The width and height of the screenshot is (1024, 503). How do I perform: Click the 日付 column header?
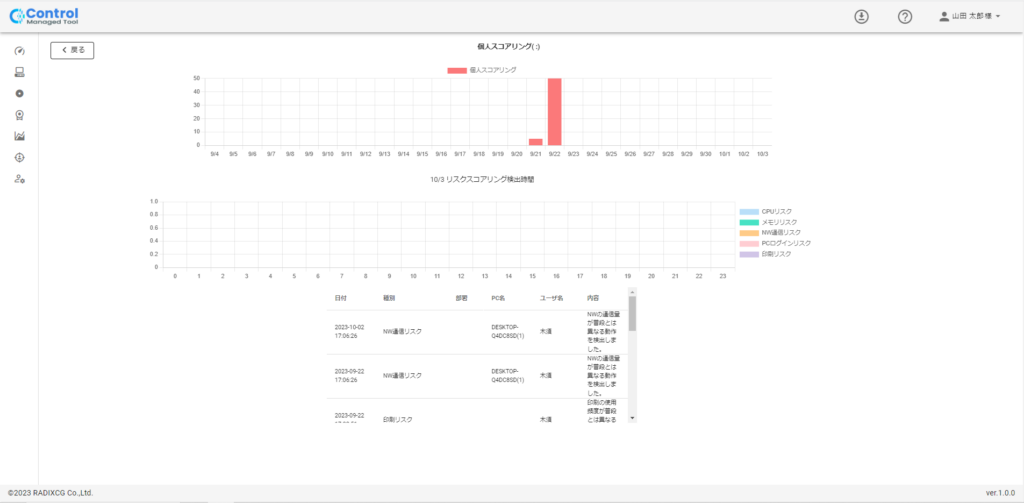[340, 298]
